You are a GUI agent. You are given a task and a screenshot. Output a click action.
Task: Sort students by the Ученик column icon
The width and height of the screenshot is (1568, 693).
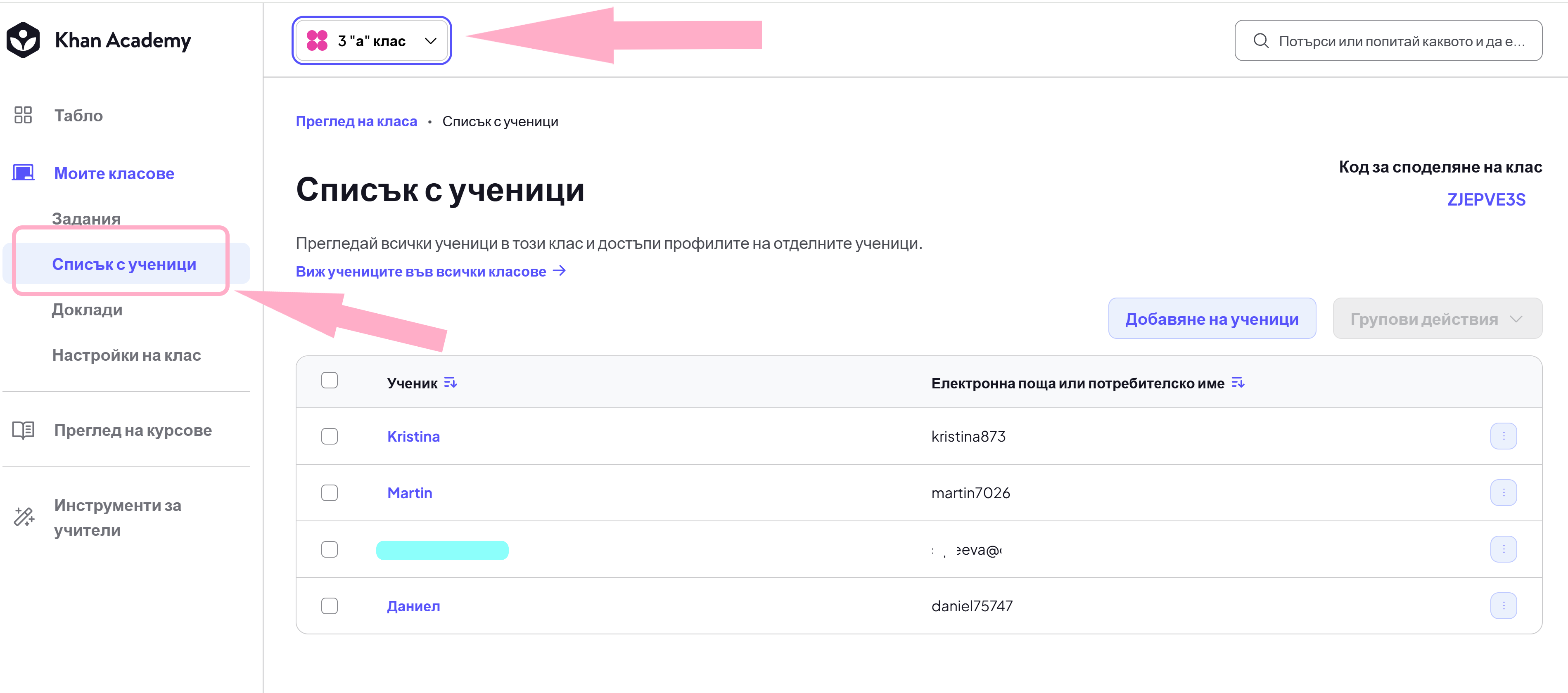[x=451, y=383]
